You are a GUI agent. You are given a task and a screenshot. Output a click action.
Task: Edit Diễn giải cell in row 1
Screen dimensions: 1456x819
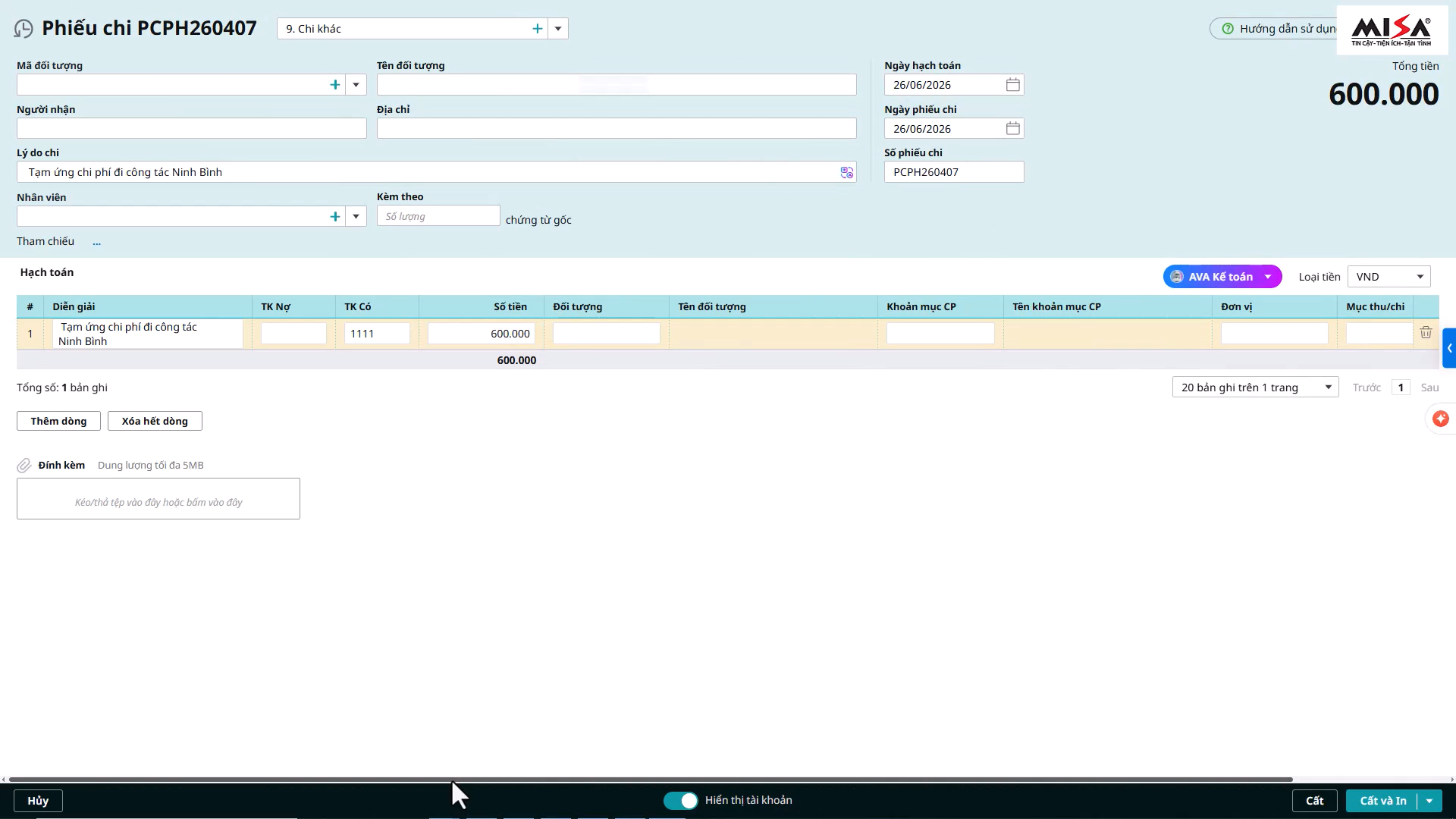[x=147, y=334]
